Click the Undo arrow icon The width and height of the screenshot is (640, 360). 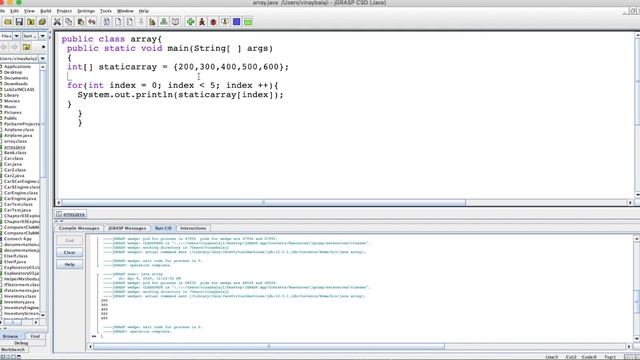pyautogui.click(x=92, y=22)
